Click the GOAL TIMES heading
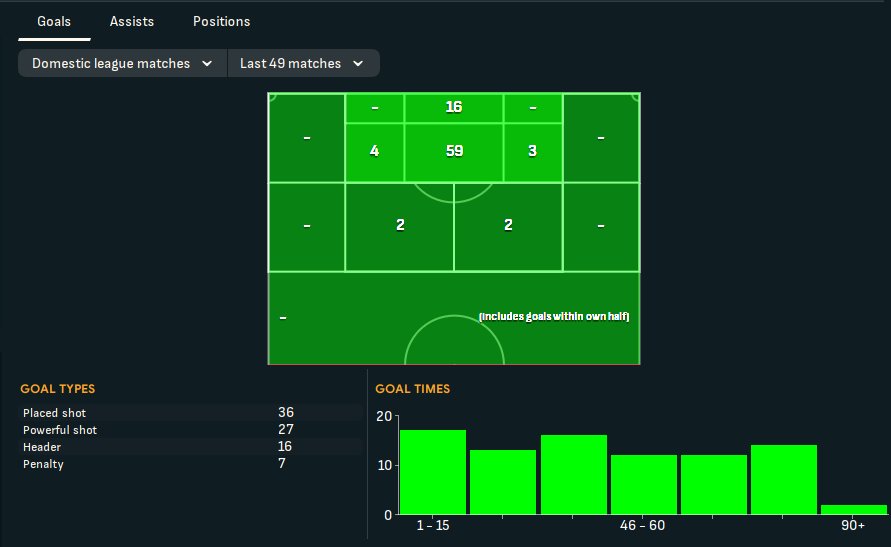The height and width of the screenshot is (547, 891). (412, 389)
